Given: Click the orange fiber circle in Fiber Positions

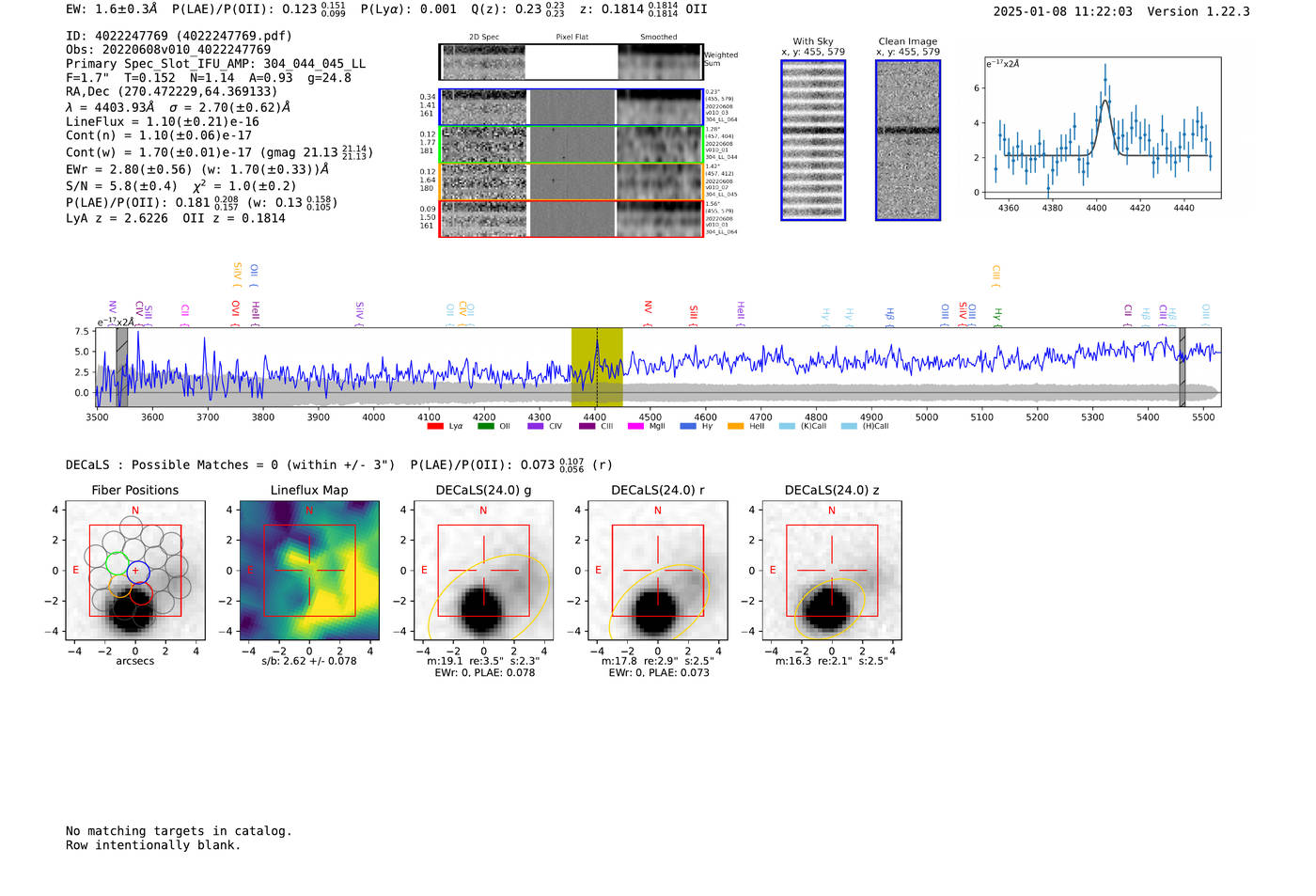Looking at the screenshot, I should click(120, 587).
